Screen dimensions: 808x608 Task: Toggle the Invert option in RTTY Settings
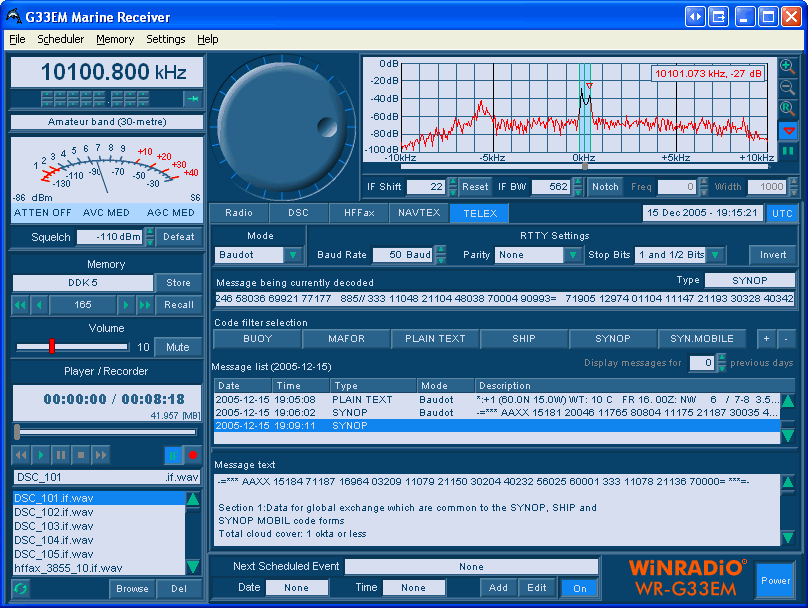click(x=771, y=255)
